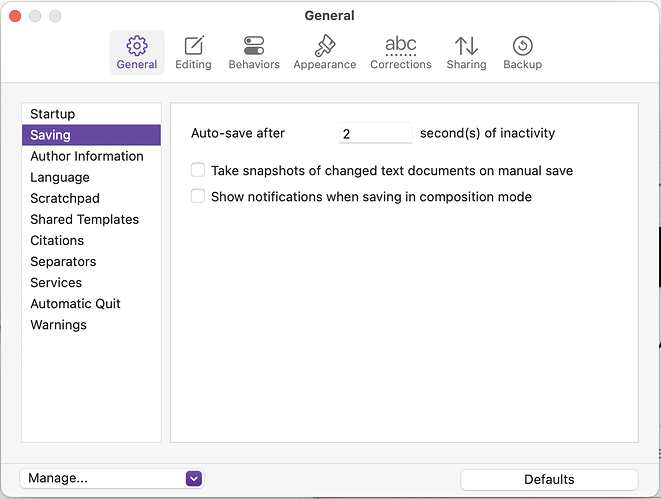661x499 pixels.
Task: Select Citations in the sidebar
Action: click(91, 240)
